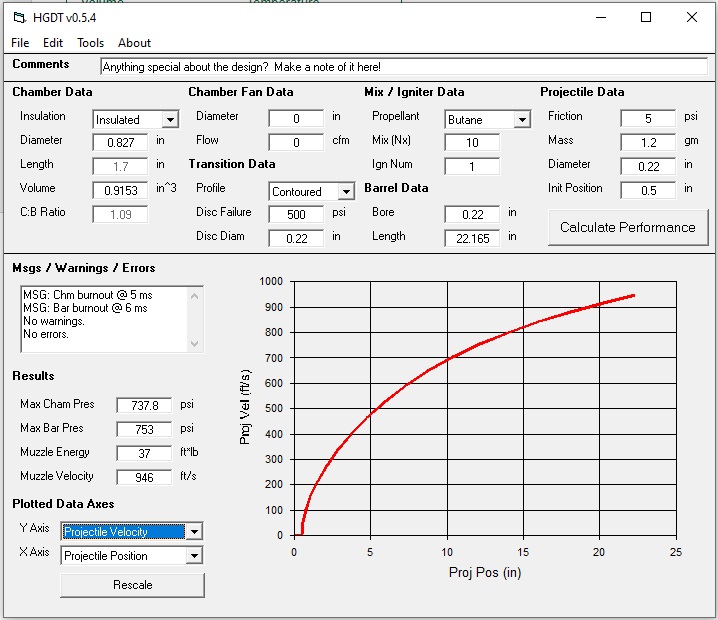Viewport: 718px width, 620px height.
Task: Expand the transition Profile dropdown
Action: (346, 191)
